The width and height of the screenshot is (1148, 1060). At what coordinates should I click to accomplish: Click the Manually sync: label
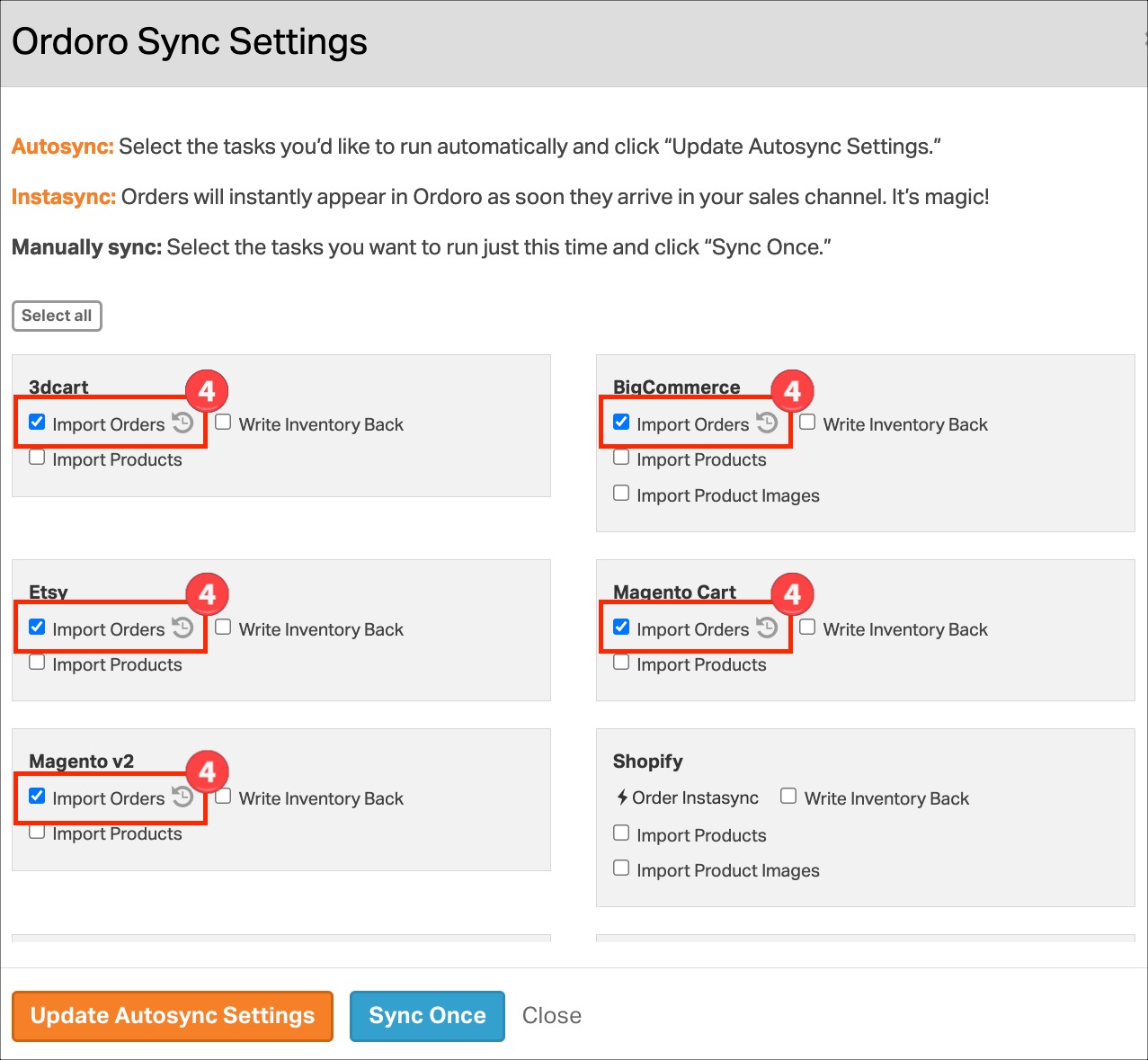(86, 247)
